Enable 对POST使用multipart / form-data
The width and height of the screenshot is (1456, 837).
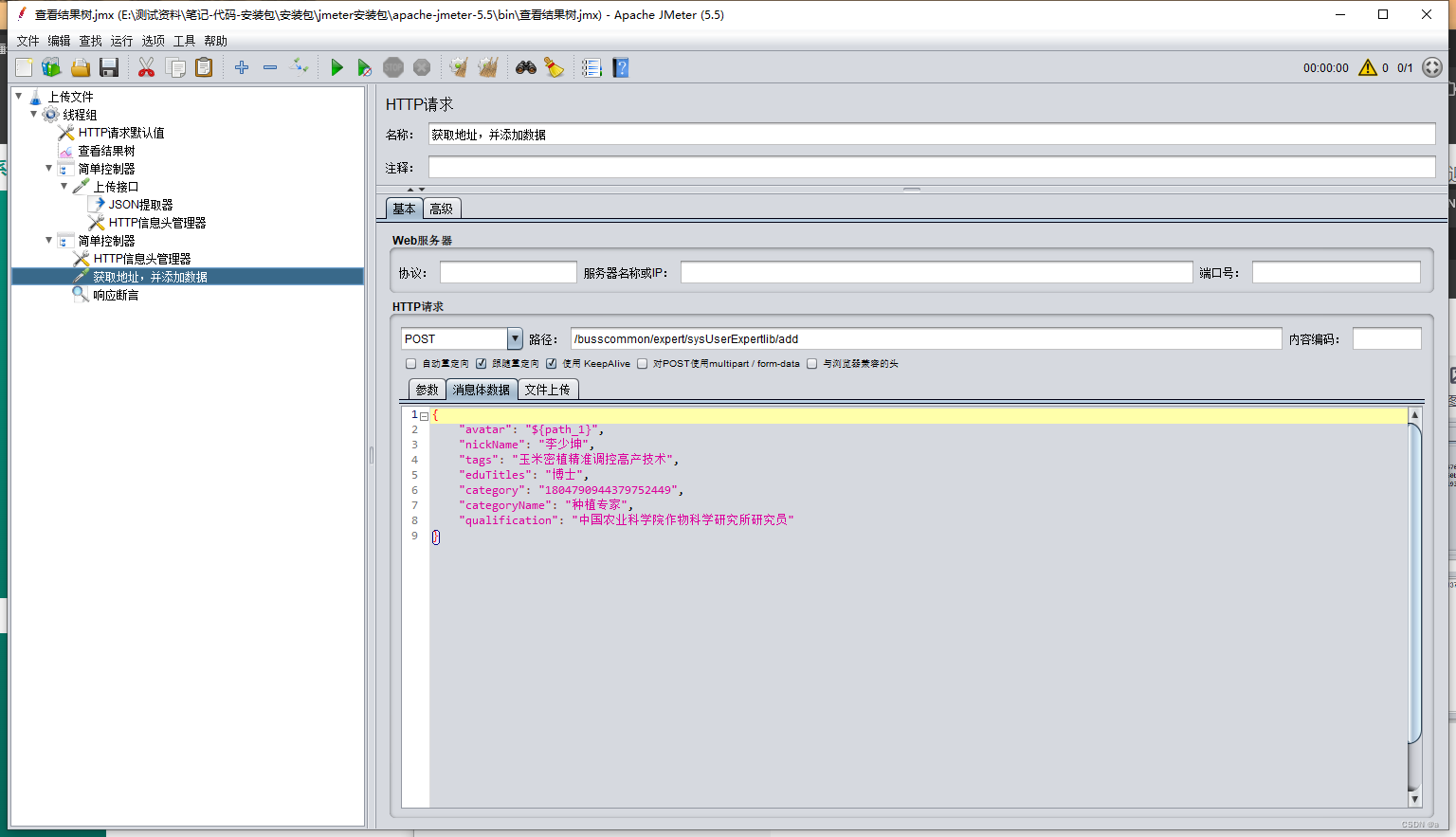click(642, 363)
